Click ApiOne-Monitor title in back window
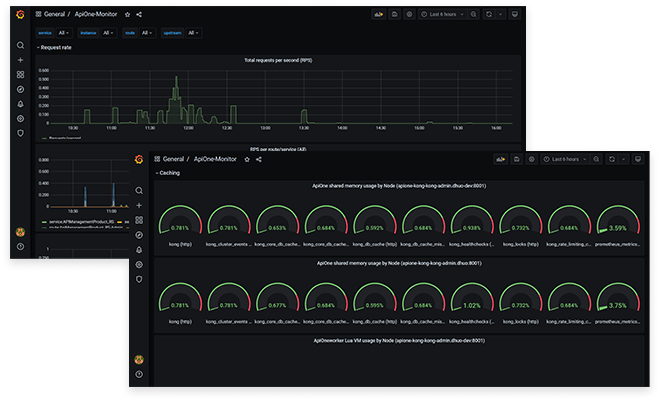This screenshot has width=660, height=401. (x=96, y=14)
